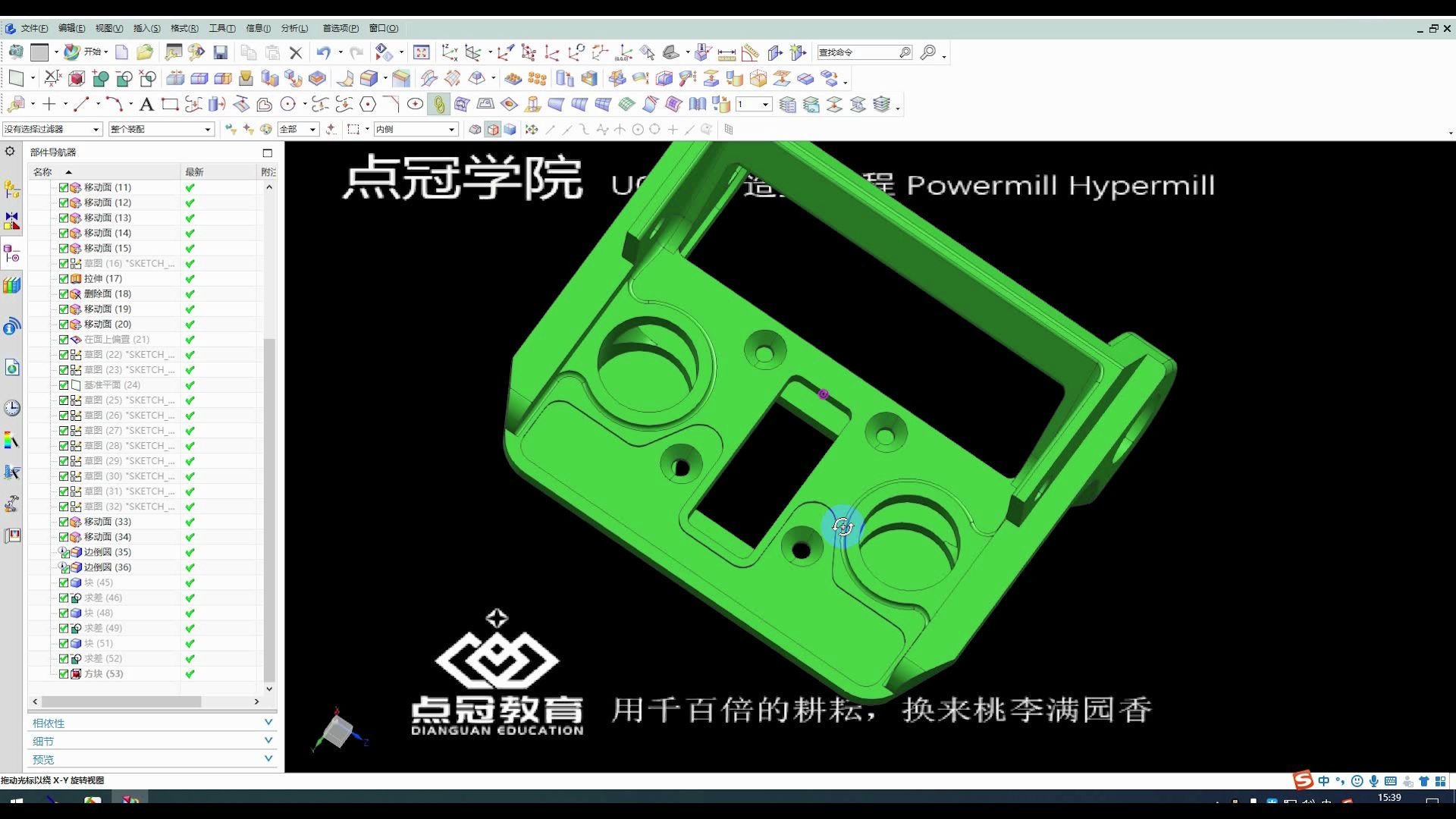Activate the Delete tool (red X)
The width and height of the screenshot is (1456, 819).
296,52
